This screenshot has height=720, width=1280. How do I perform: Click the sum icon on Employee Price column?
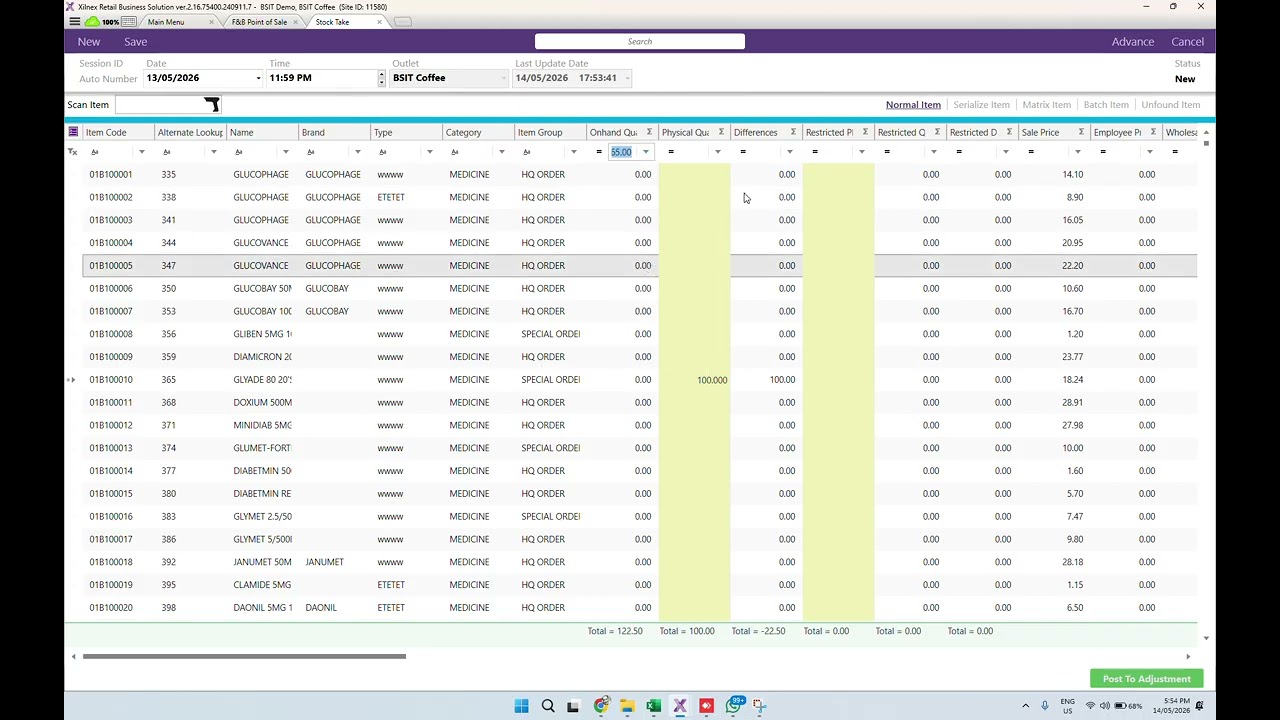[x=1153, y=132]
